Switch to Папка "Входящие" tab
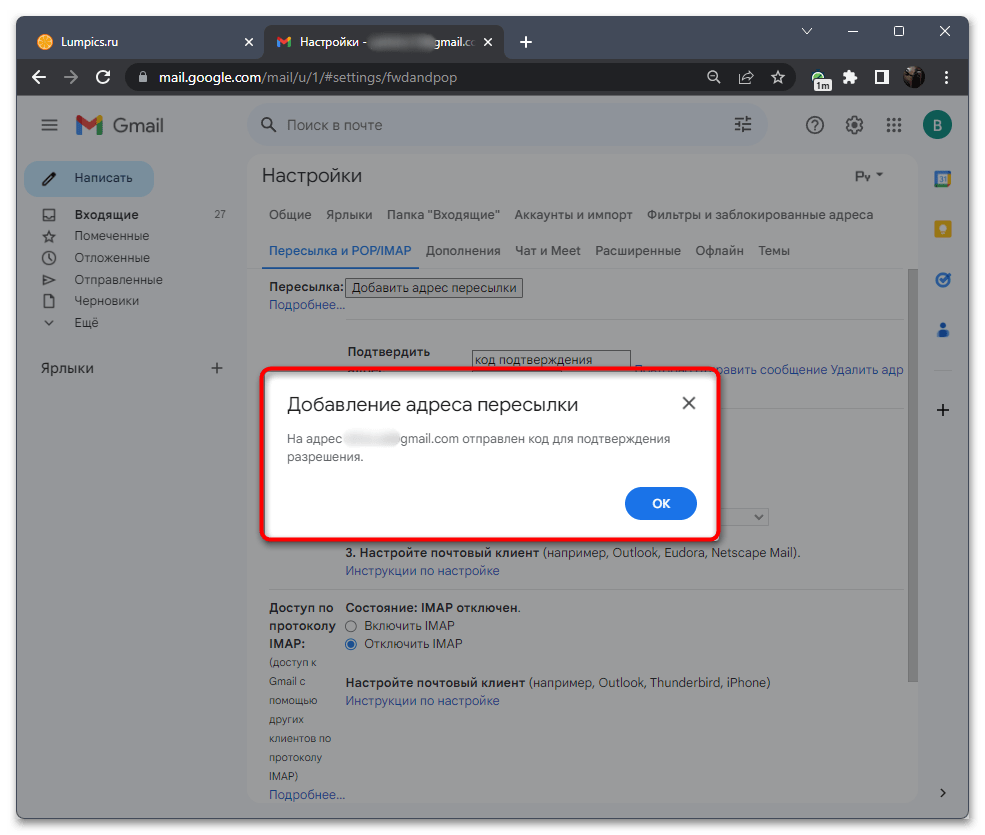The image size is (985, 835). pyautogui.click(x=443, y=215)
